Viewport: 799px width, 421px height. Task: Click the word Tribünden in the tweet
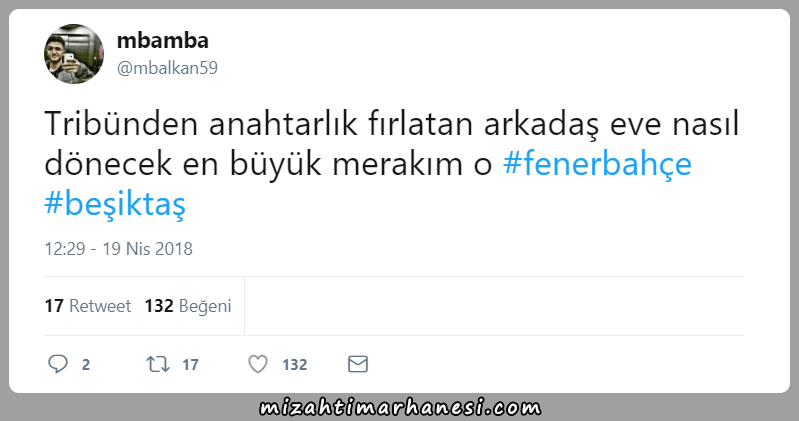121,124
